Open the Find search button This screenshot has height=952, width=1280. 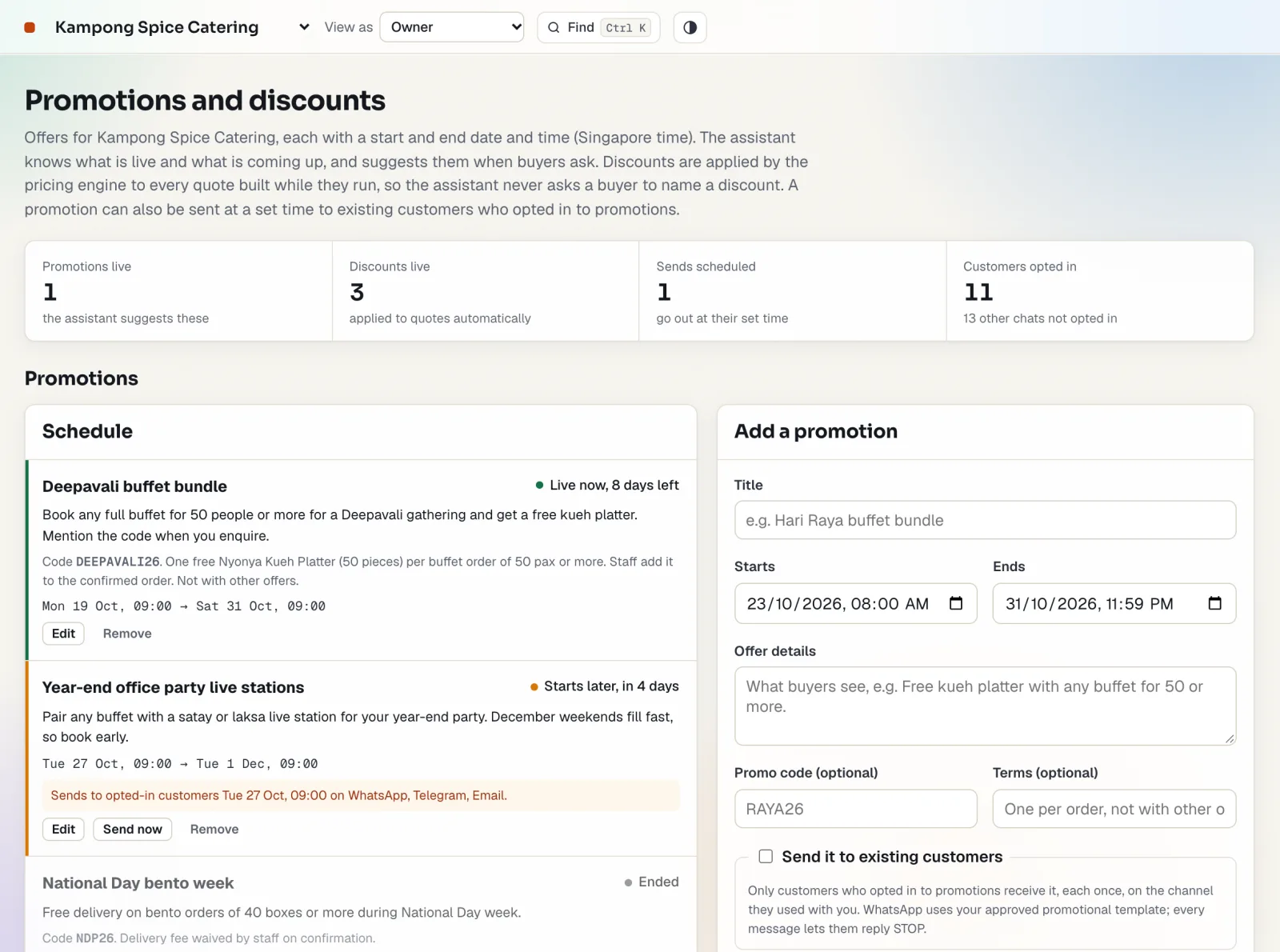pyautogui.click(x=598, y=27)
